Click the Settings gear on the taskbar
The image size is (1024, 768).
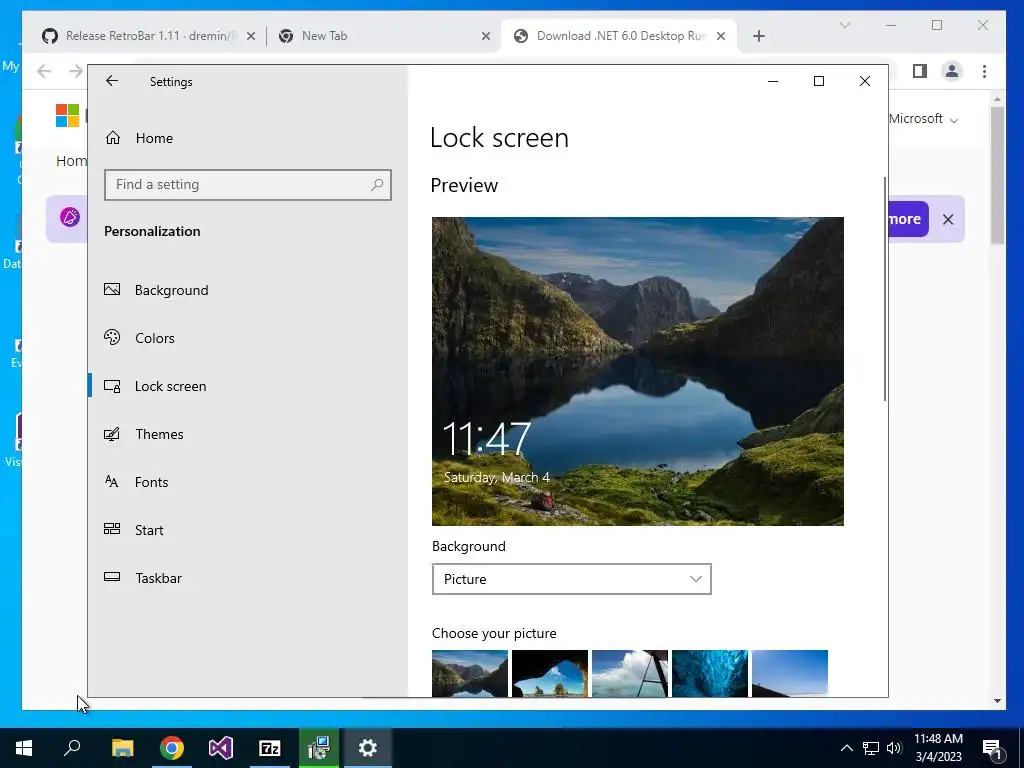point(368,748)
